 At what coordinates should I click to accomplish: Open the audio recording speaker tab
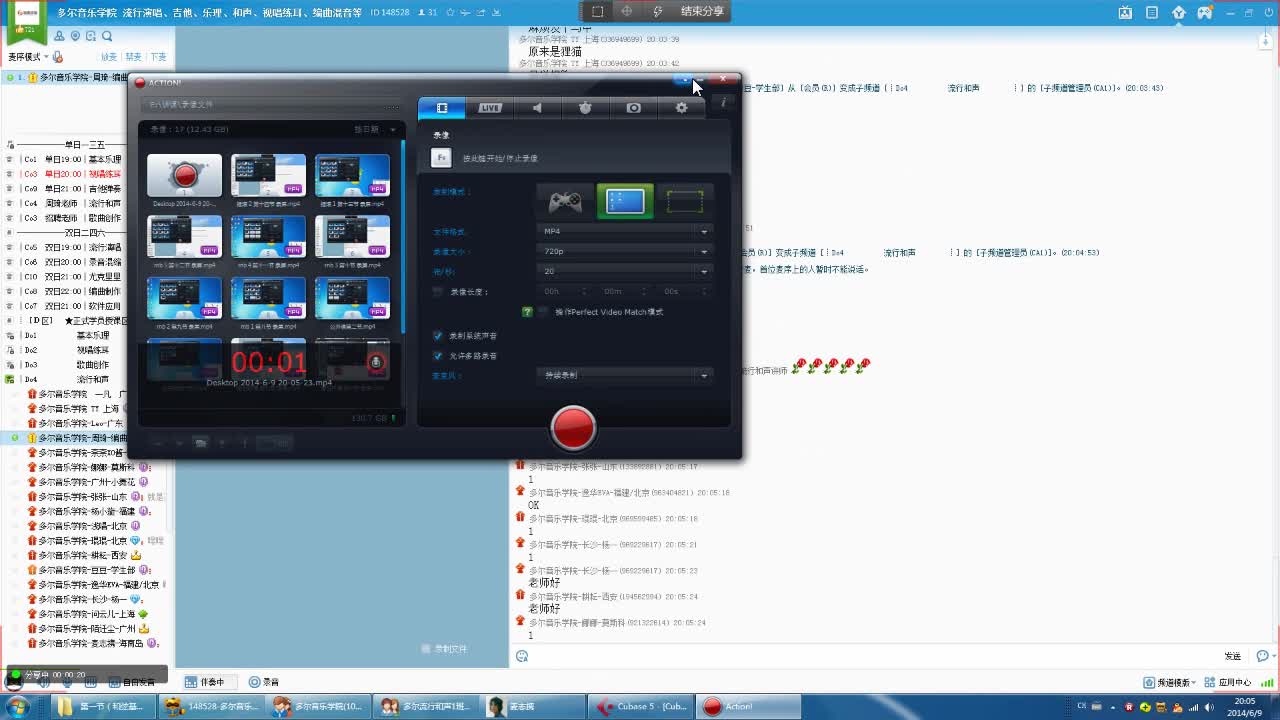pos(537,108)
